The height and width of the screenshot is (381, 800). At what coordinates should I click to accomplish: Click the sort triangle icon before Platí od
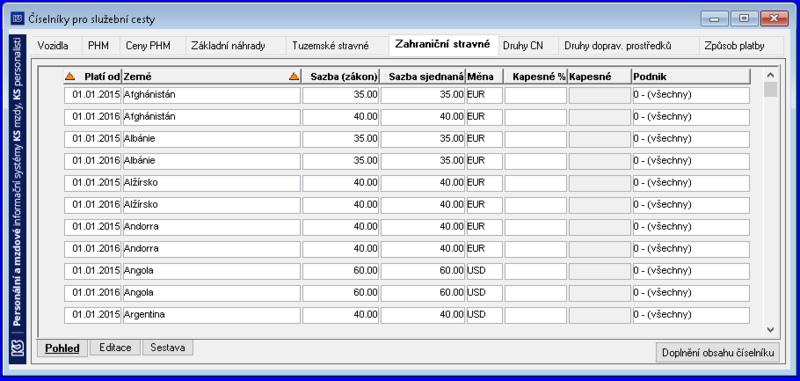tap(70, 77)
